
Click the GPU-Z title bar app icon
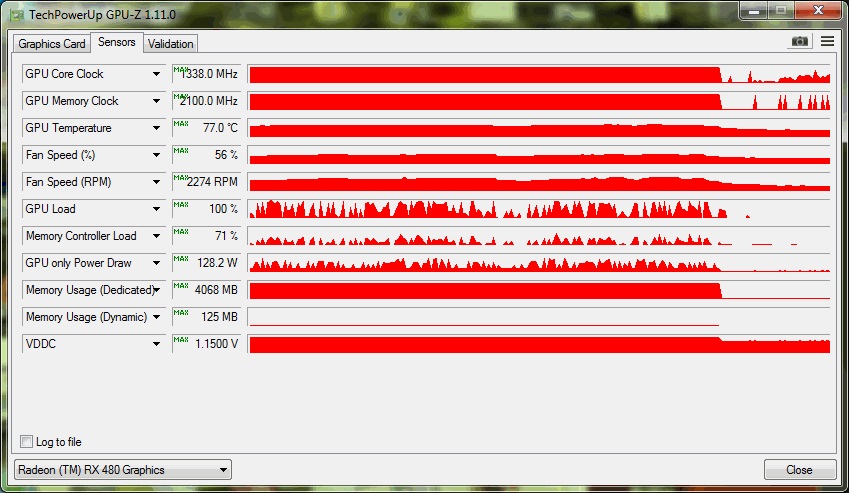pos(17,15)
